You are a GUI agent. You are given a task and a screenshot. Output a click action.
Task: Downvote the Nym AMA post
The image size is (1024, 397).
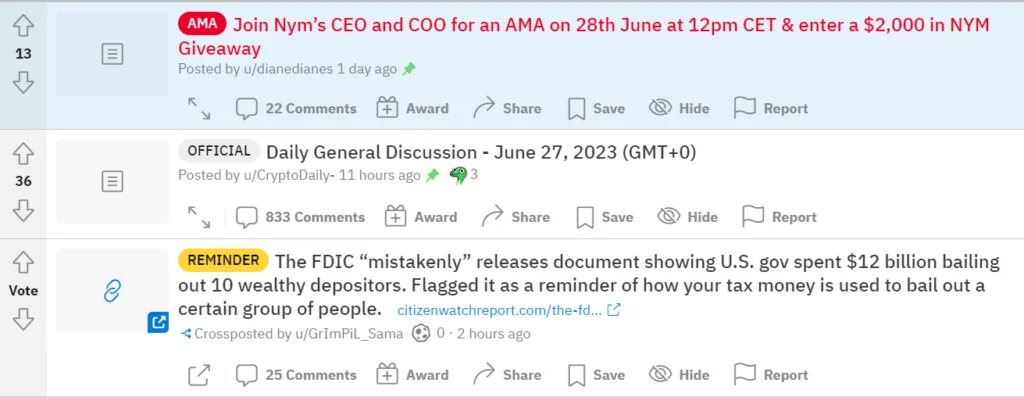[24, 83]
